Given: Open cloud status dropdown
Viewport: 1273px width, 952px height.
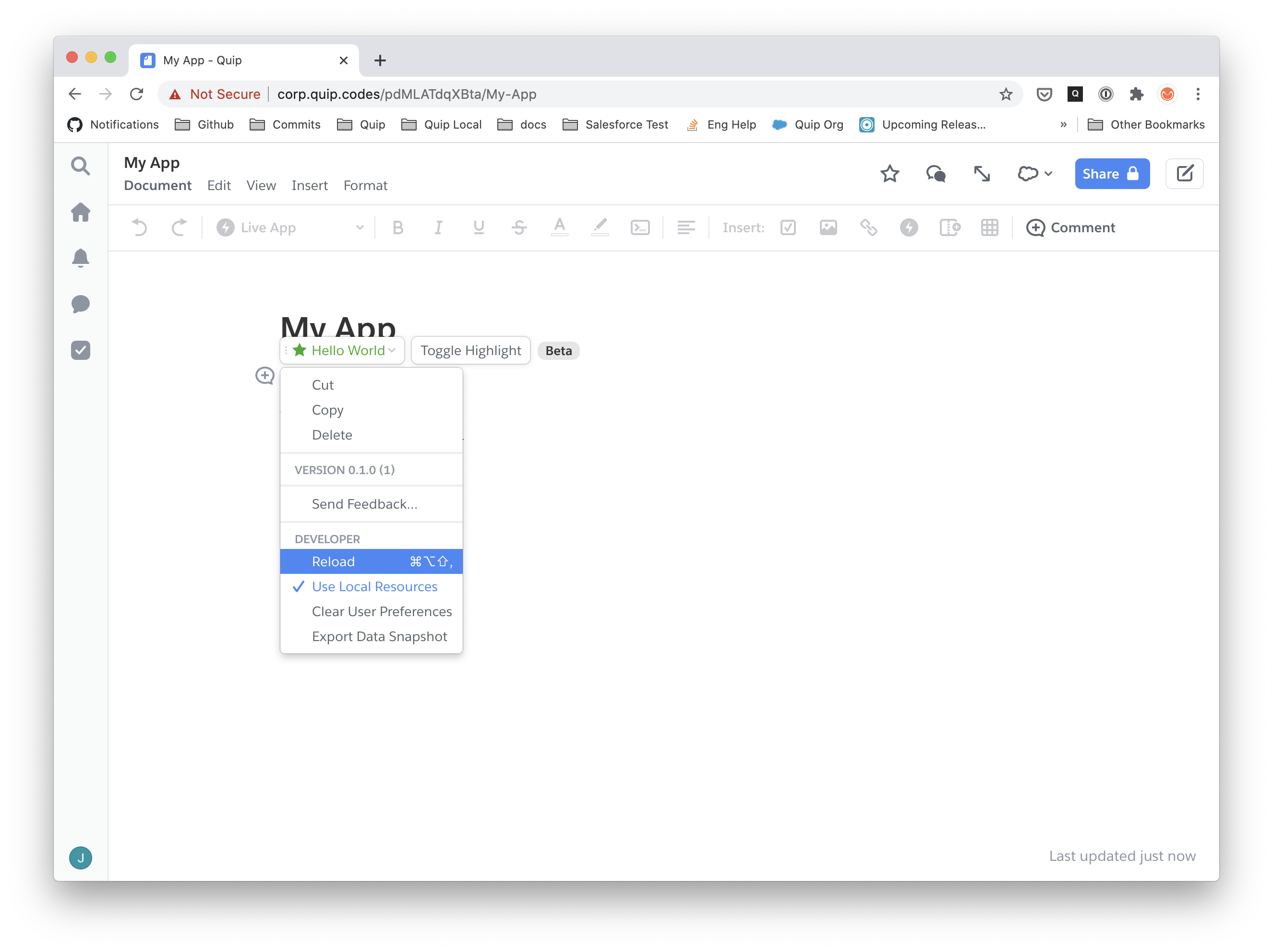Looking at the screenshot, I should [1035, 174].
